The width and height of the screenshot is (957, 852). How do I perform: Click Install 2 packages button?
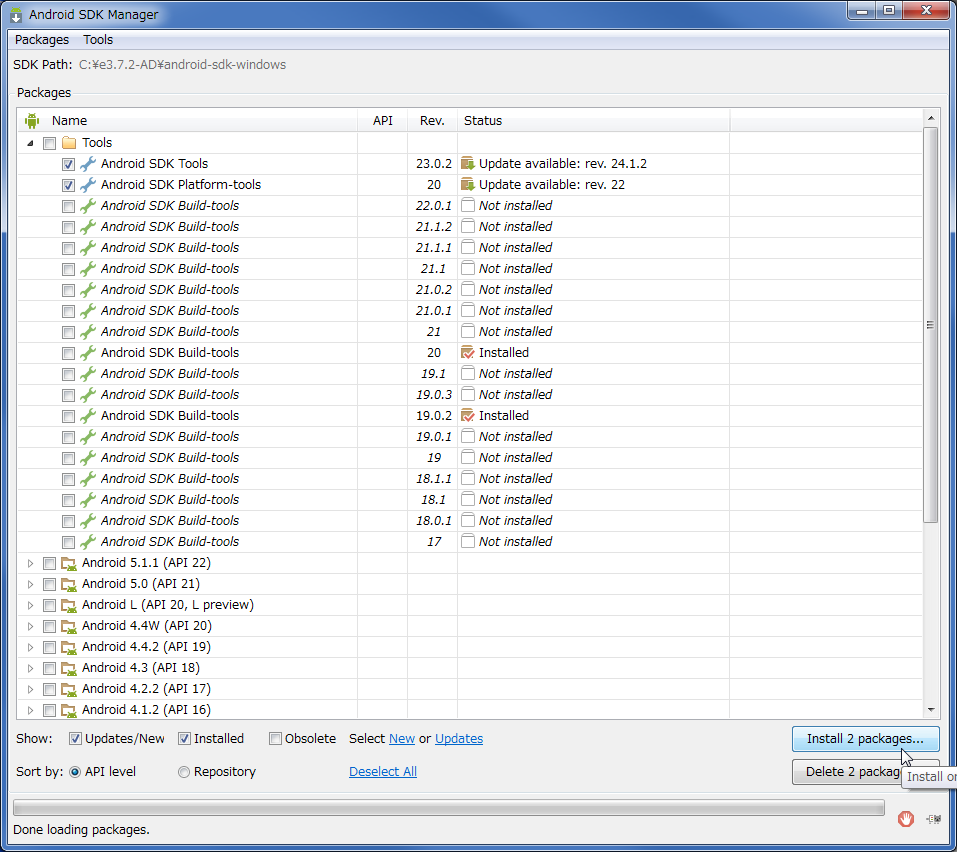(865, 738)
